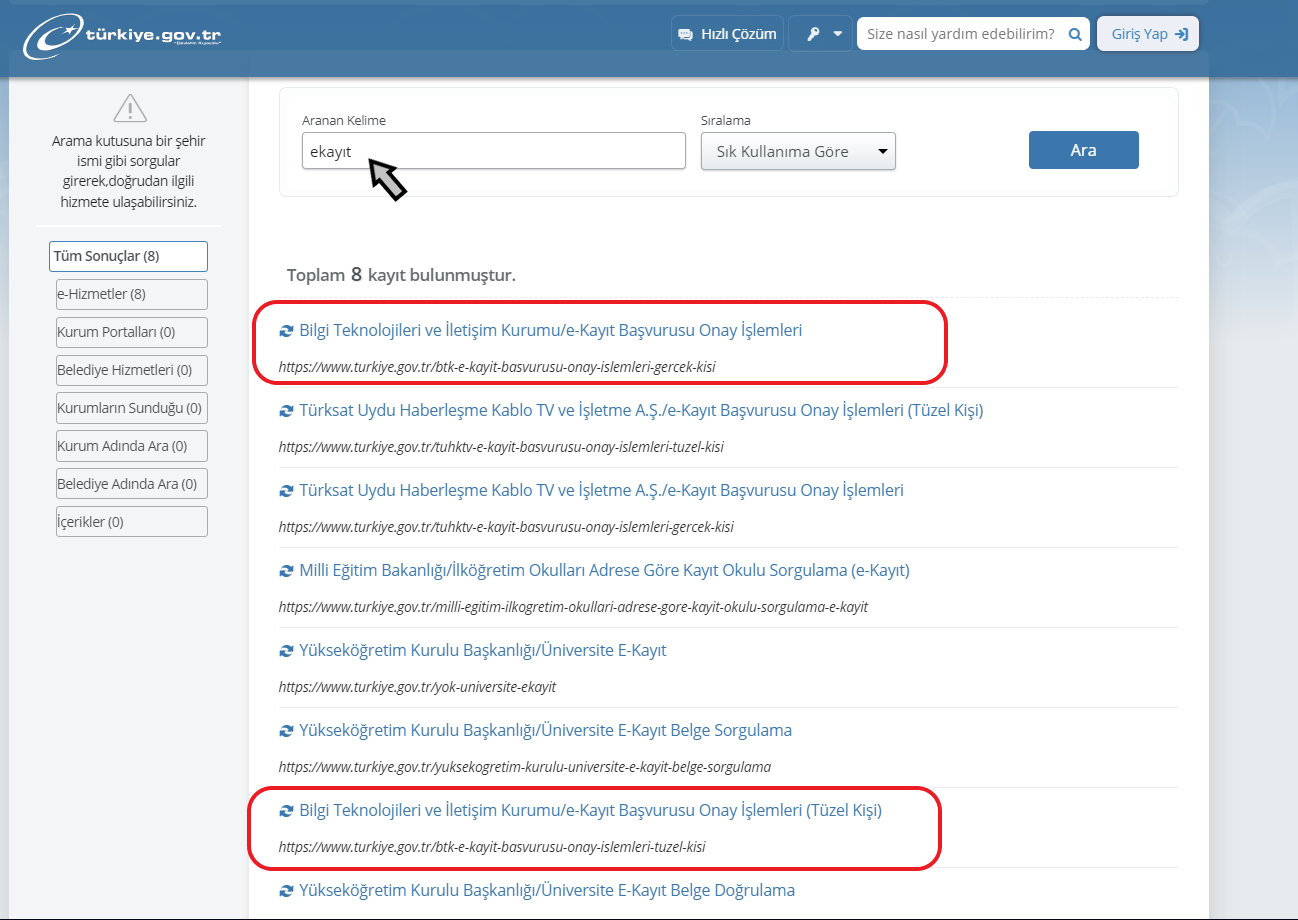Select the e-Hizmetler (8) filter
The height and width of the screenshot is (920, 1298).
coord(132,294)
